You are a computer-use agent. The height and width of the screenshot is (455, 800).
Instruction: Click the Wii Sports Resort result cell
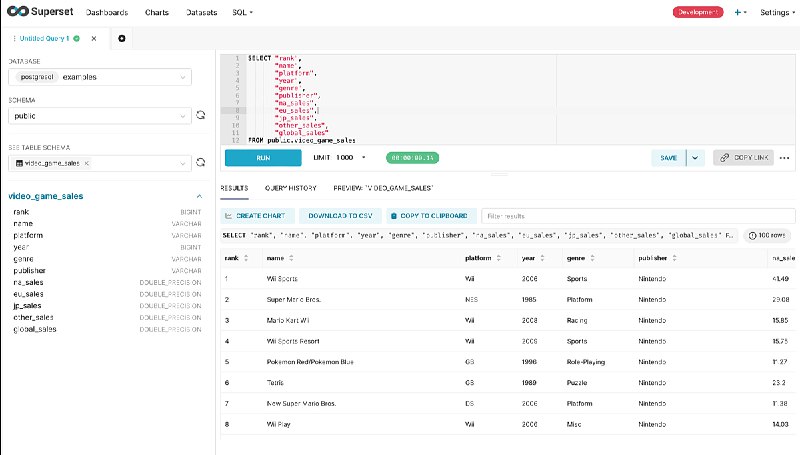click(x=293, y=341)
